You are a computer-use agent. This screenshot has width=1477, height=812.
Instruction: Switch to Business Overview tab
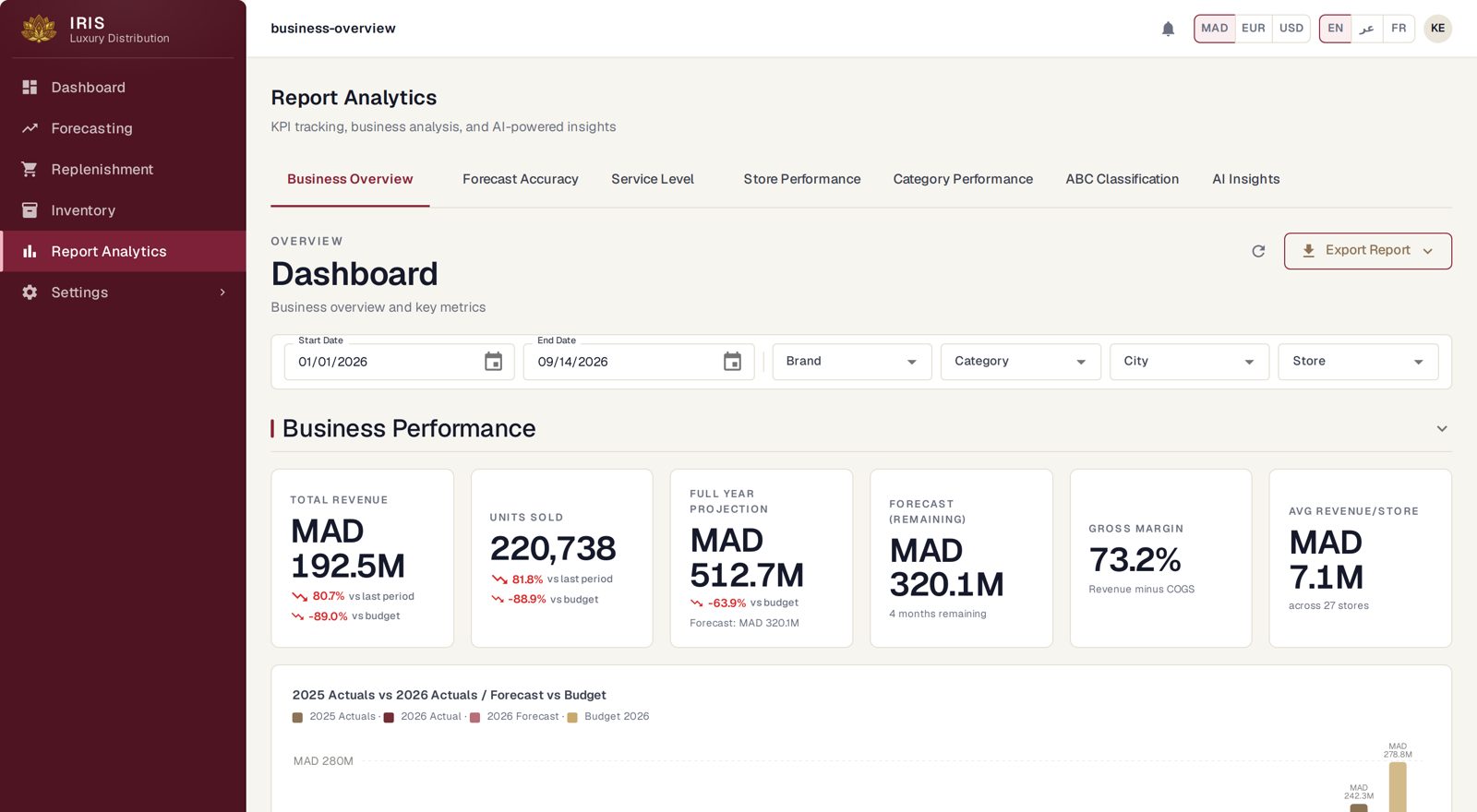350,179
